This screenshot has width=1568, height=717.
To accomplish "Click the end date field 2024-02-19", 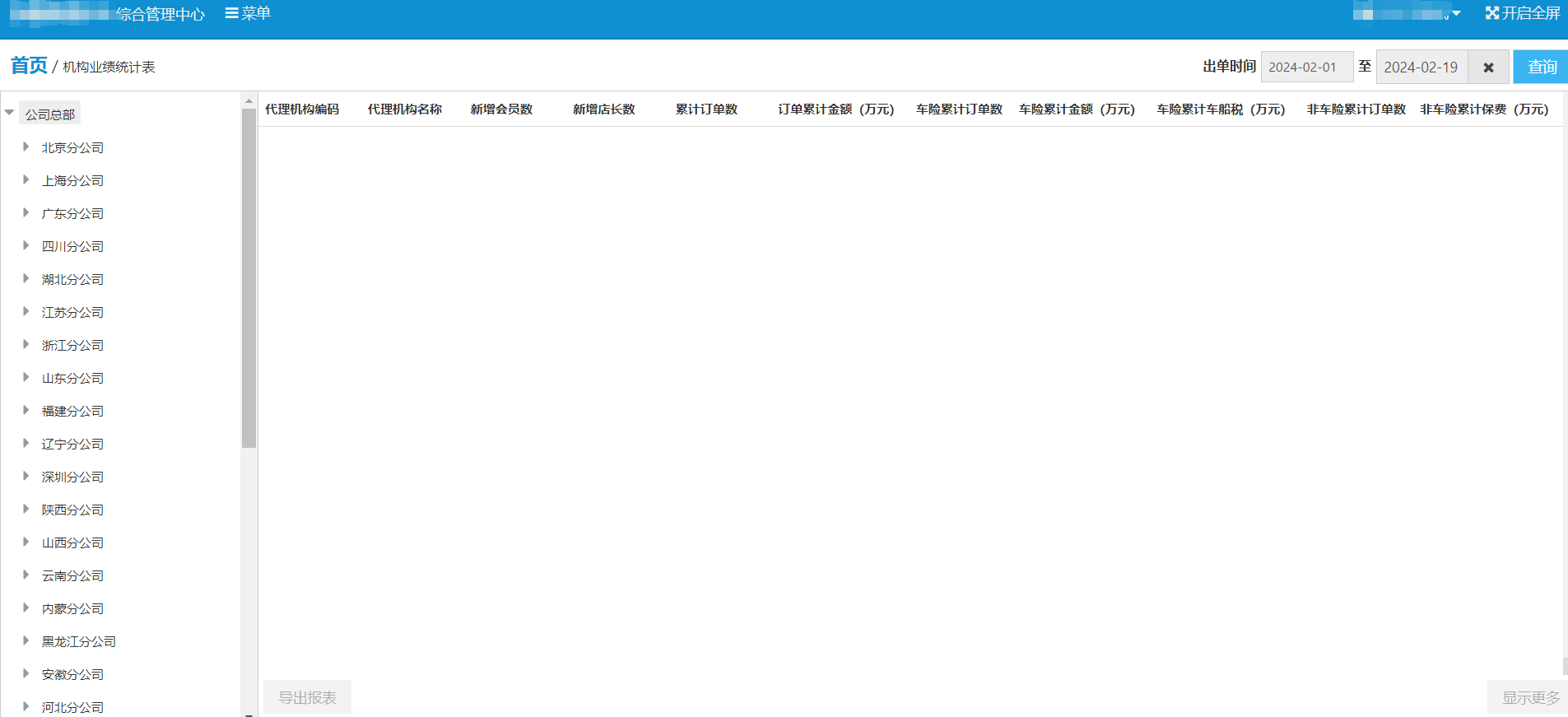I will point(1421,67).
